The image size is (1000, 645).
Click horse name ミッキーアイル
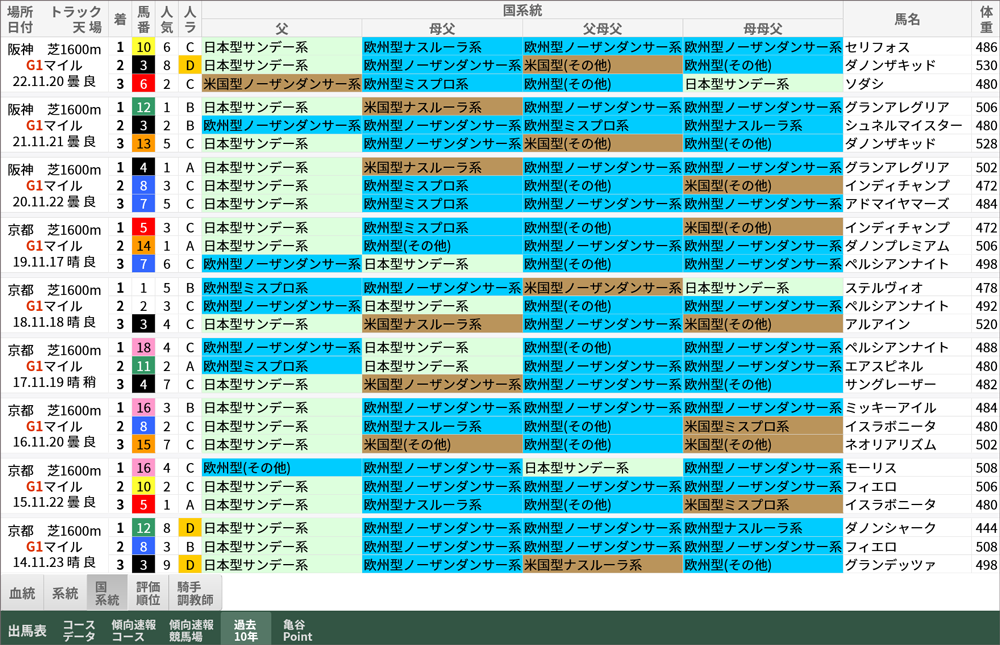[x=890, y=408]
